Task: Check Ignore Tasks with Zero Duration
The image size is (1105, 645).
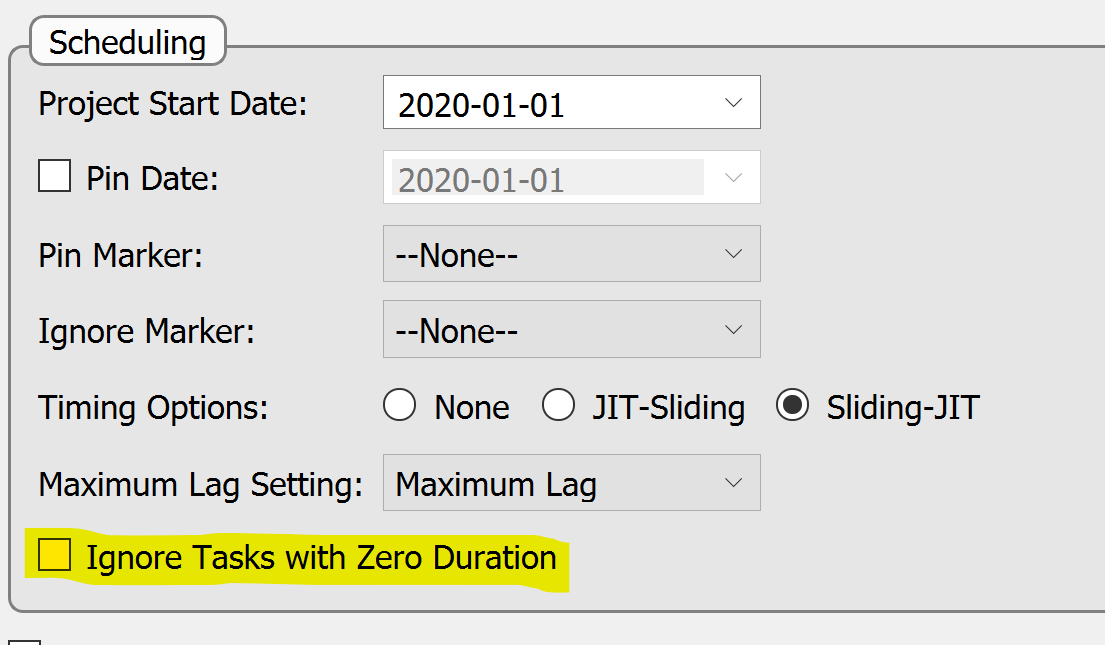Action: pos(55,556)
